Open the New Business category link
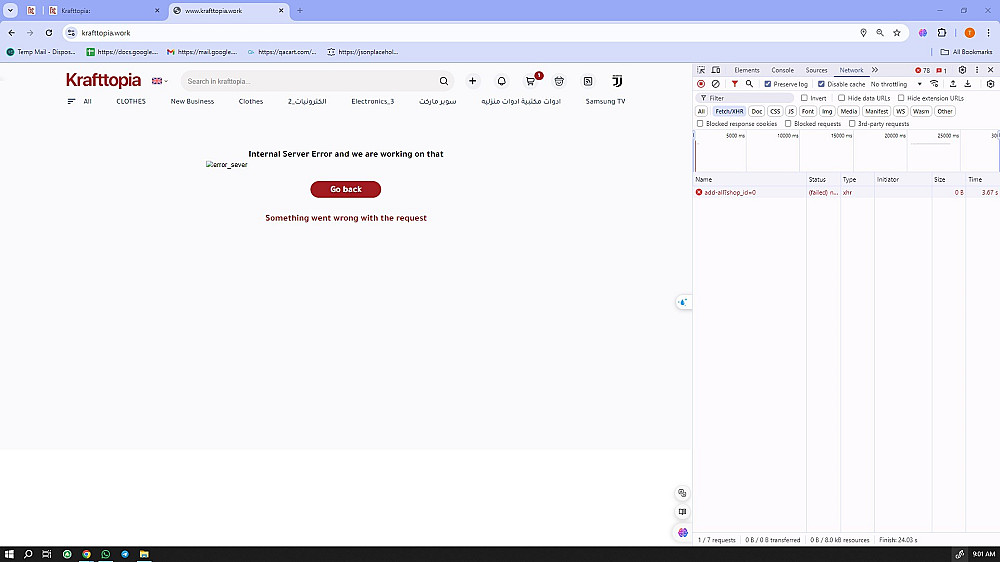1000x562 pixels. click(x=192, y=101)
